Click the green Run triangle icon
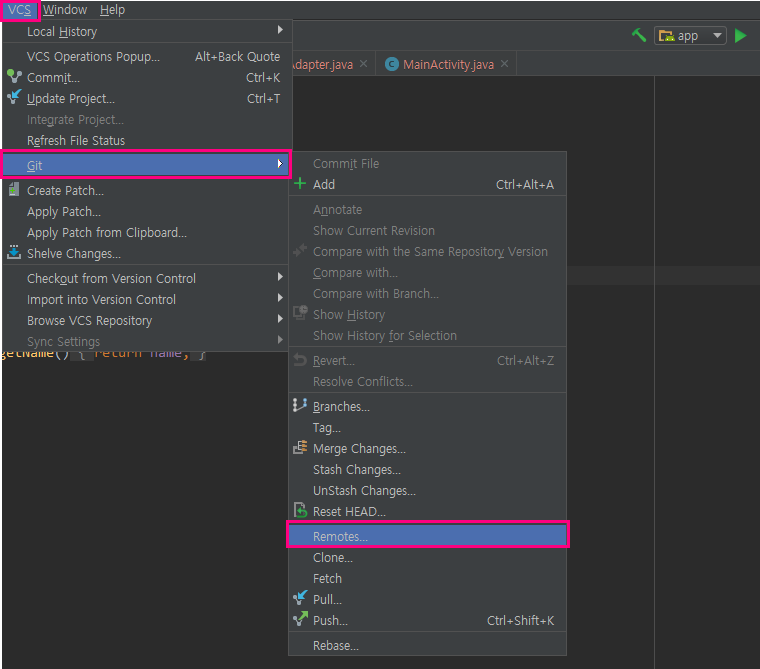The image size is (760, 669). tap(740, 36)
